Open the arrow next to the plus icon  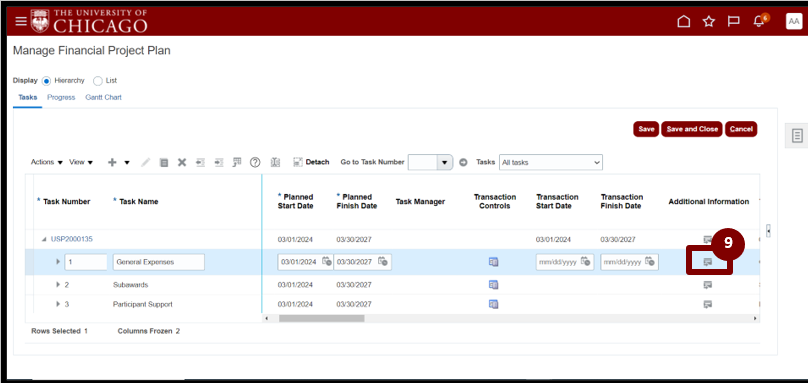point(127,162)
